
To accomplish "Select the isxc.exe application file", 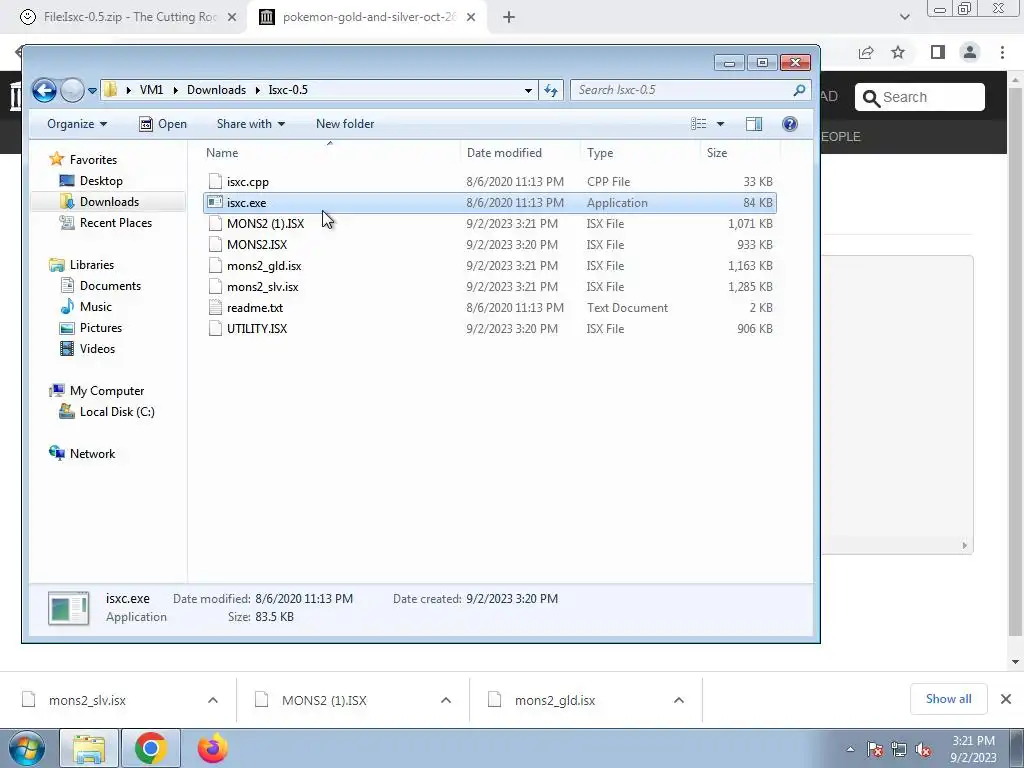I will tap(490, 202).
